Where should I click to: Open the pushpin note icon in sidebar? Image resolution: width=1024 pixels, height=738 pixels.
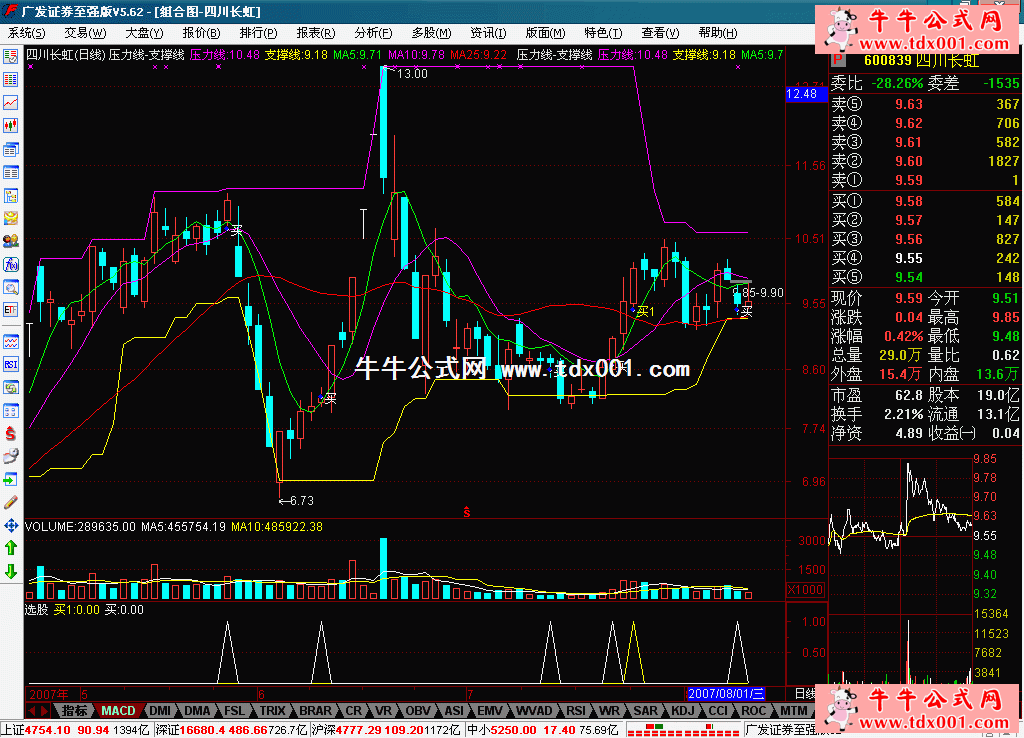tap(10, 456)
